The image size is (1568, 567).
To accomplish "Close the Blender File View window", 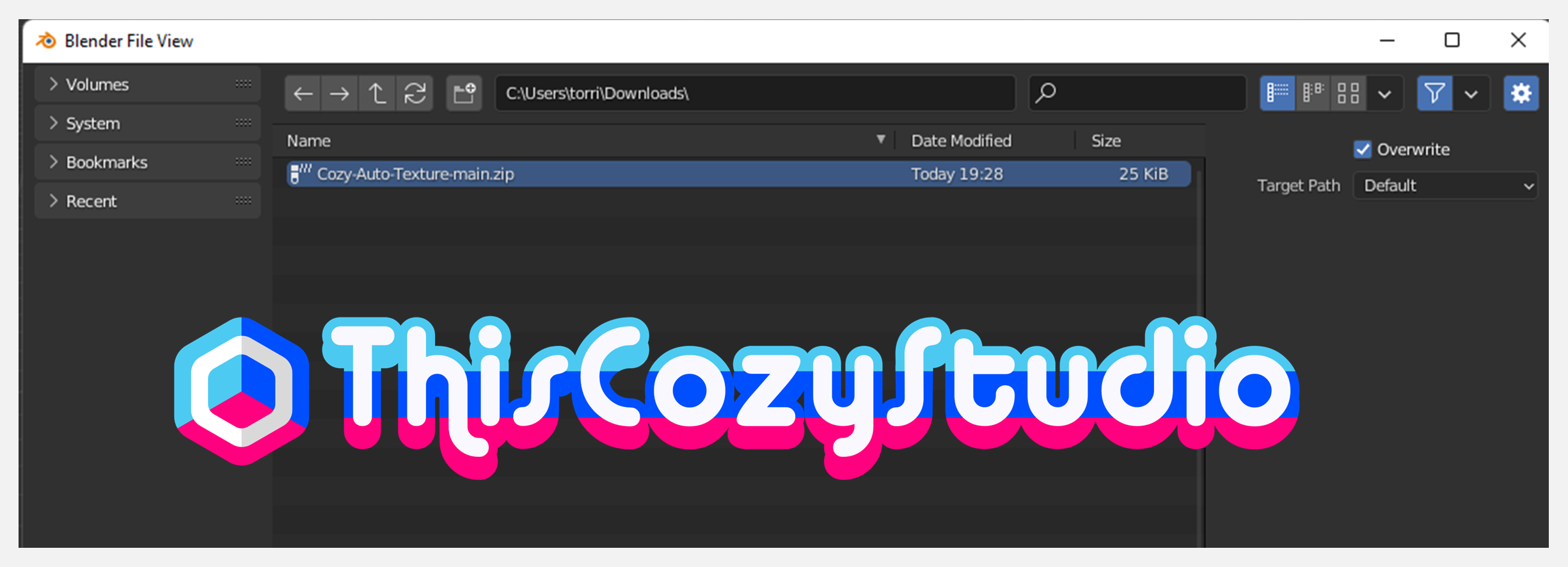I will 1518,40.
